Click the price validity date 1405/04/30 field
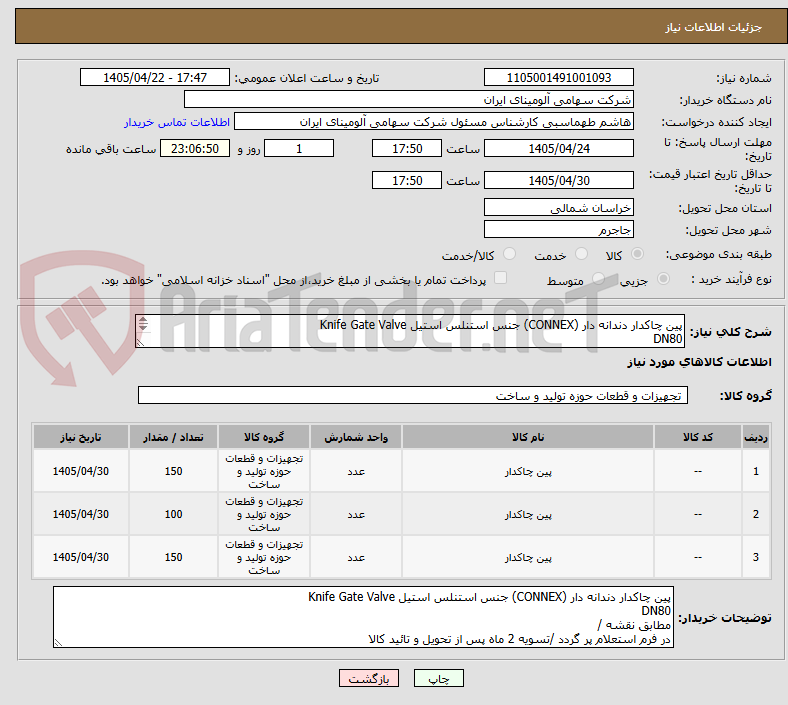The image size is (788, 705). pyautogui.click(x=558, y=180)
